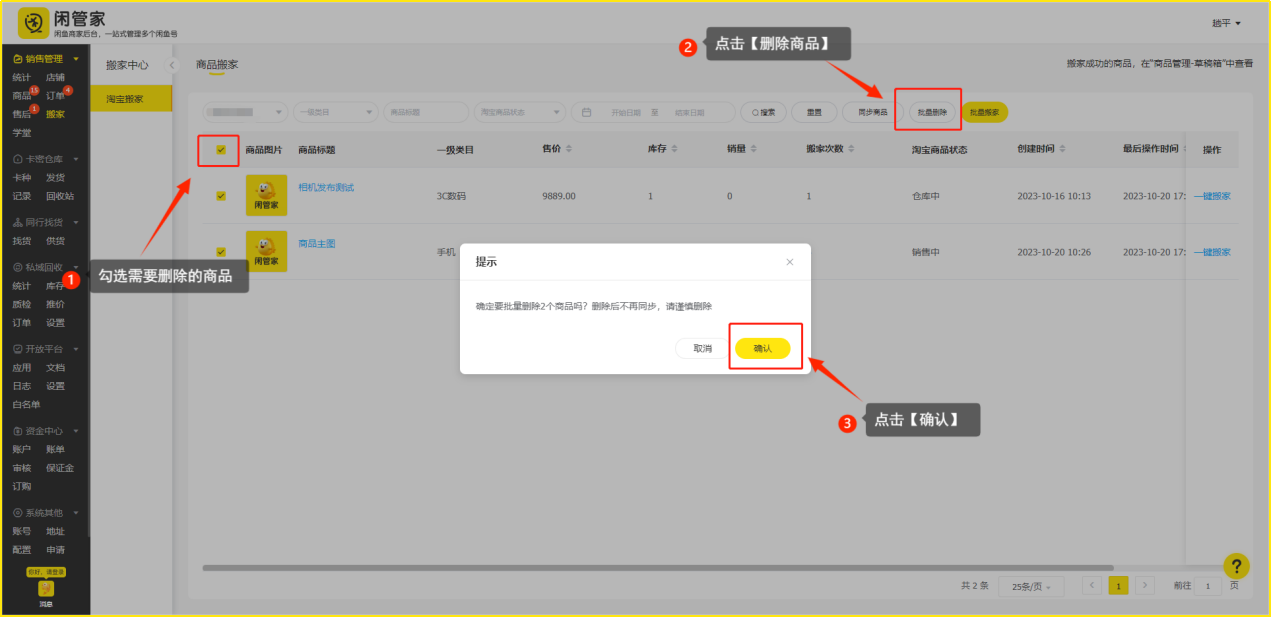Go to next page arrow
Viewport: 1271px width, 618px height.
coord(1145,585)
